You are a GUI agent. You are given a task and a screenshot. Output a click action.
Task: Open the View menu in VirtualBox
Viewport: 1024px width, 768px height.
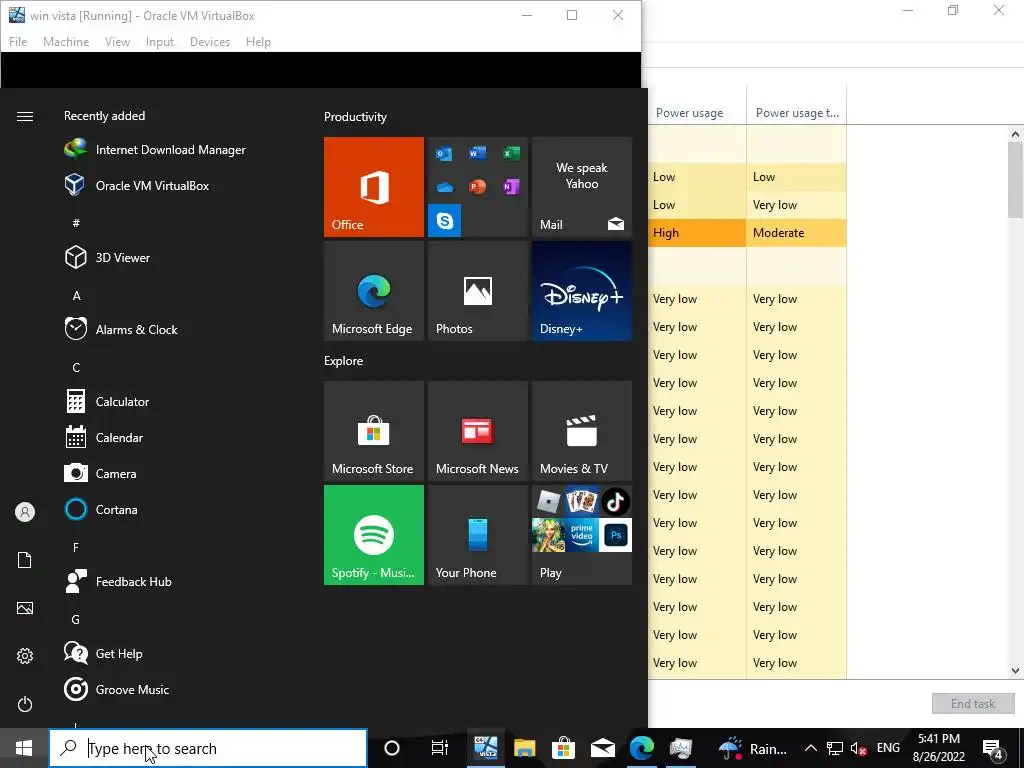(118, 42)
